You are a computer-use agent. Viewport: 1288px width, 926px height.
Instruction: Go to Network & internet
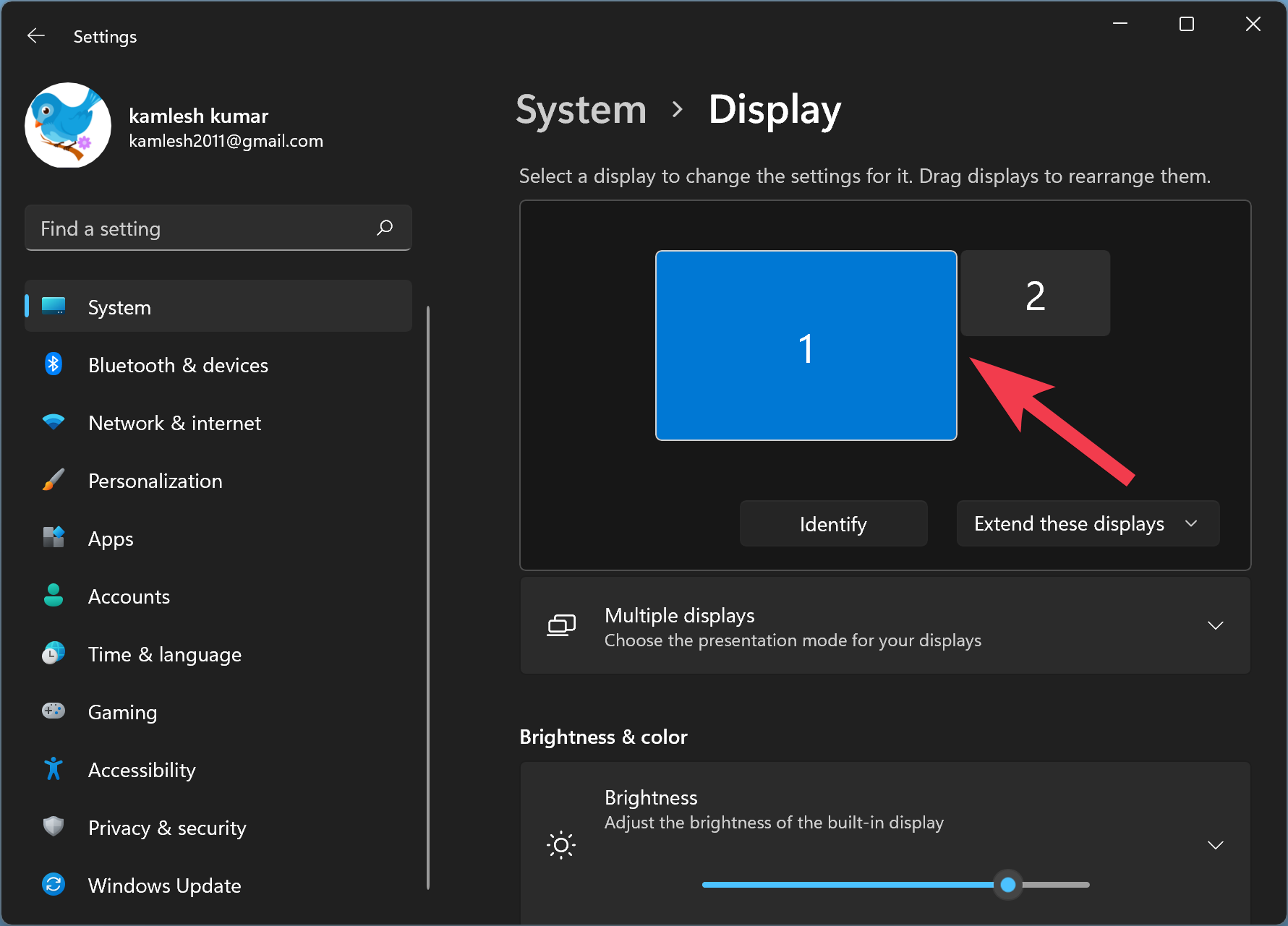pyautogui.click(x=218, y=422)
